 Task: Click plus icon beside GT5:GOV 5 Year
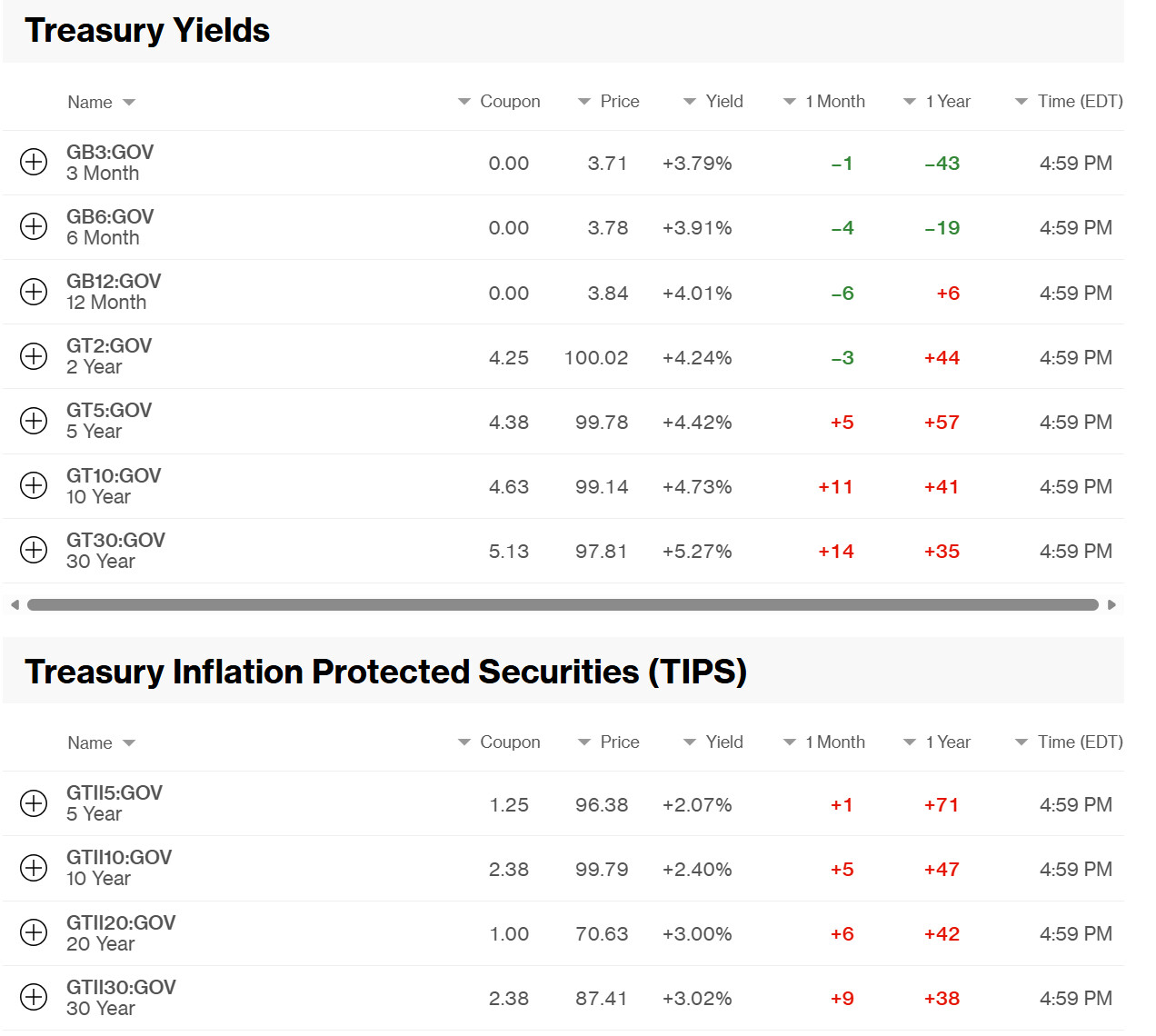(x=34, y=421)
